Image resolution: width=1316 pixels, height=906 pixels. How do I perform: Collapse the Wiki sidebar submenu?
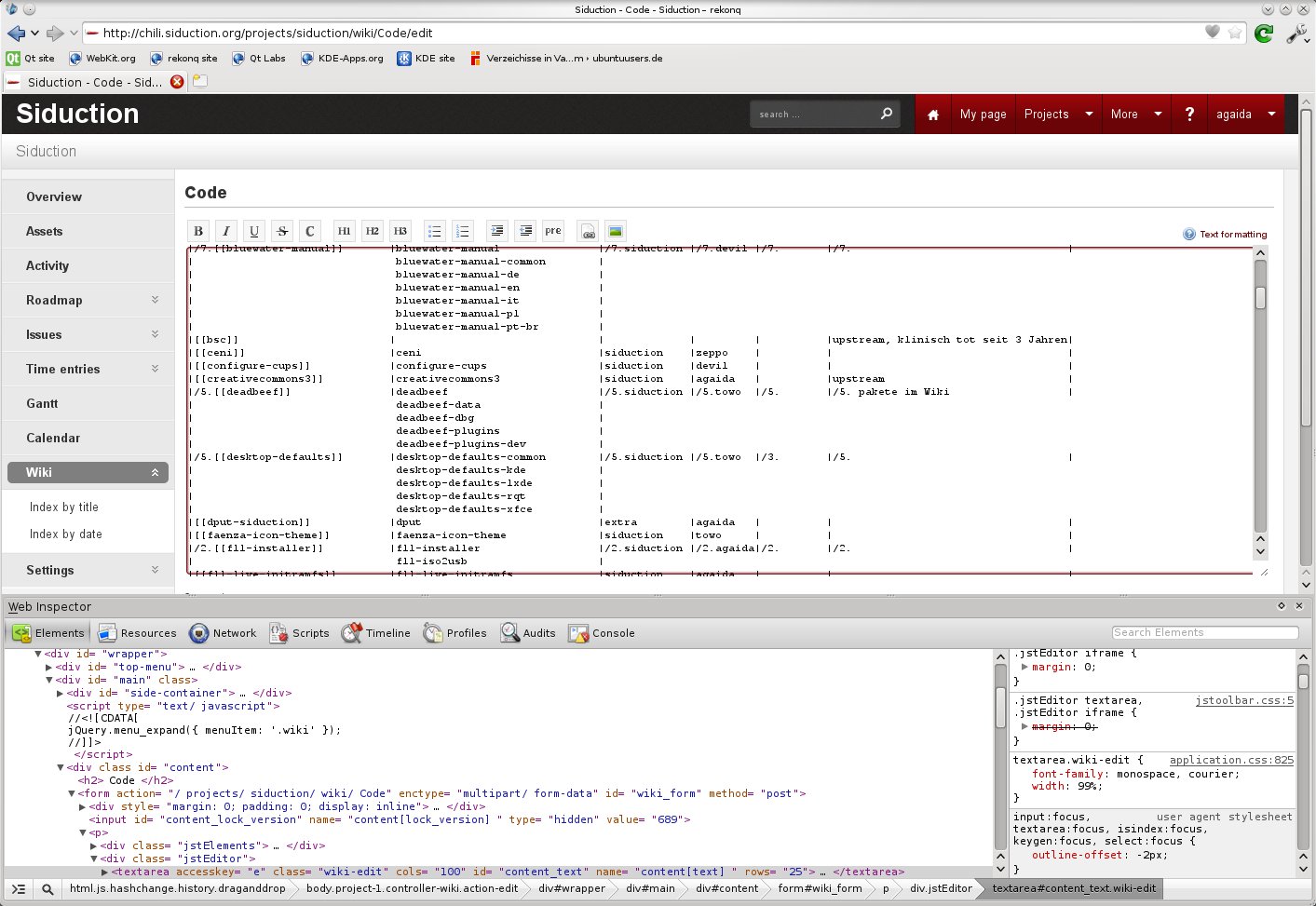(x=155, y=473)
